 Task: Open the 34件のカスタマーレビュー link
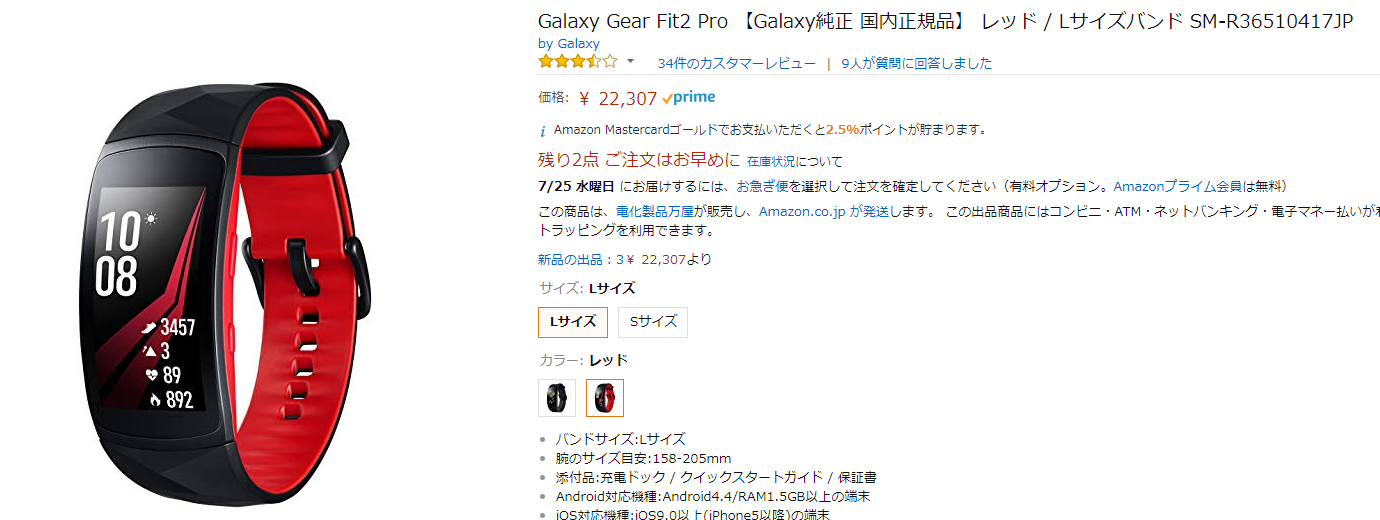[736, 63]
